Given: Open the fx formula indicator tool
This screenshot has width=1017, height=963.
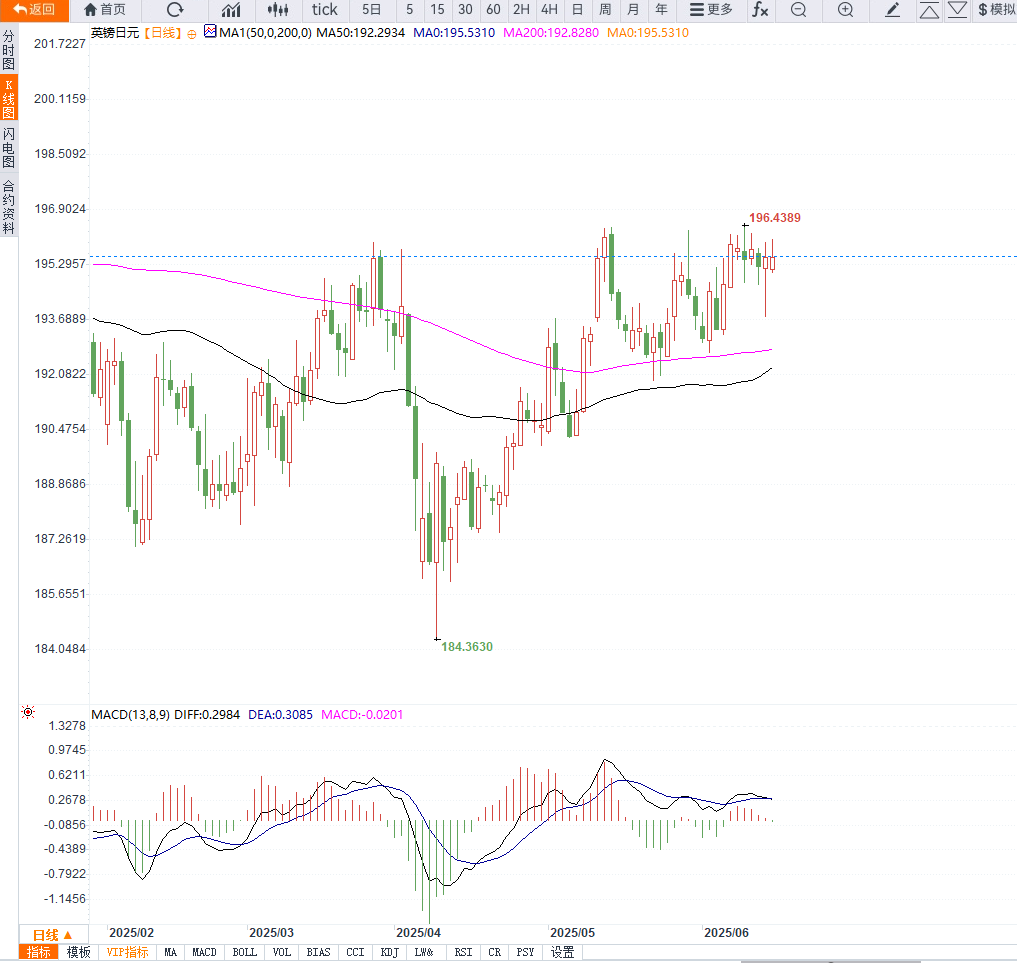Looking at the screenshot, I should [760, 10].
